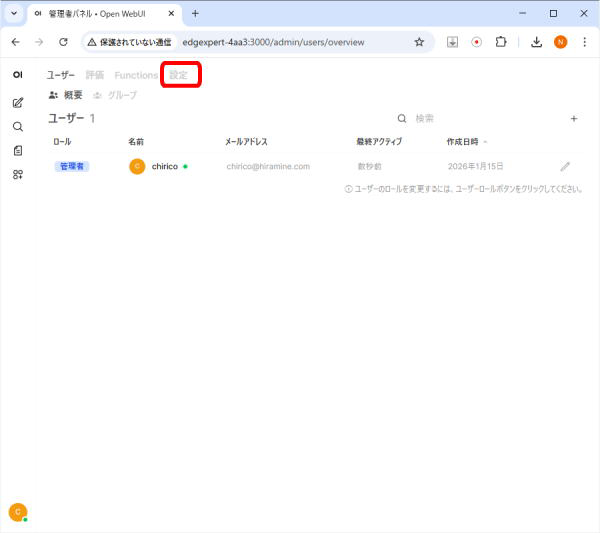
Task: Open the Functions tab
Action: coord(136,75)
